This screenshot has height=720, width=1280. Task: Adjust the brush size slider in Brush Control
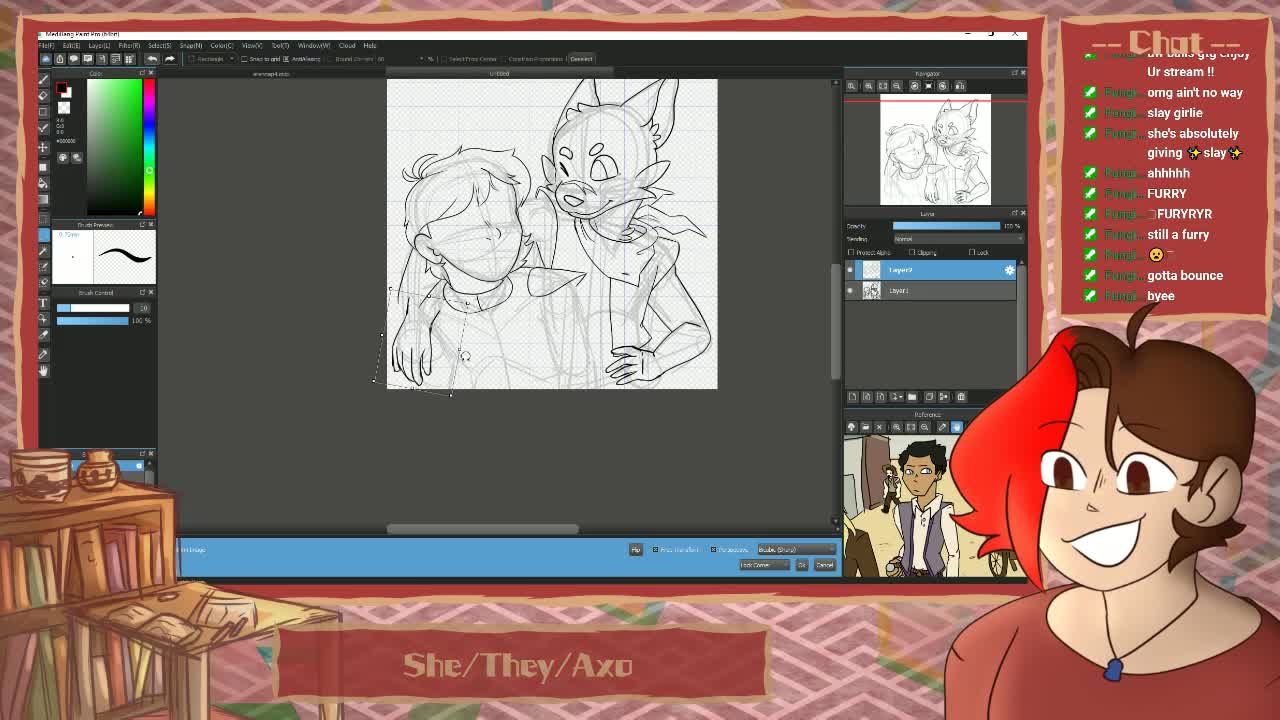[93, 308]
